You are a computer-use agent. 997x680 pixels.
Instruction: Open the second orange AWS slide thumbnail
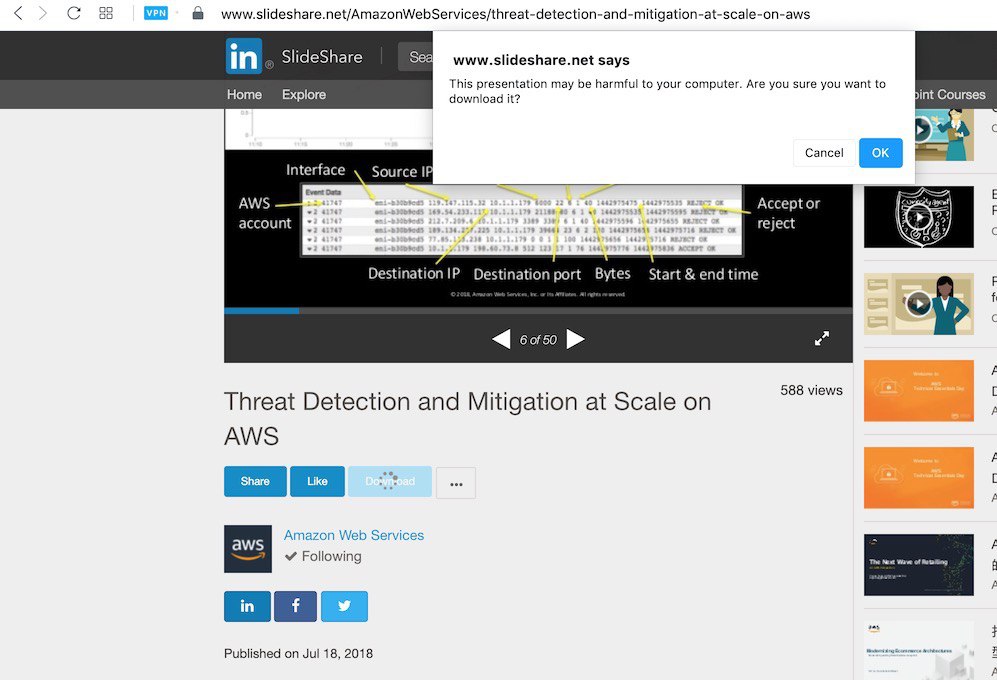tap(919, 478)
